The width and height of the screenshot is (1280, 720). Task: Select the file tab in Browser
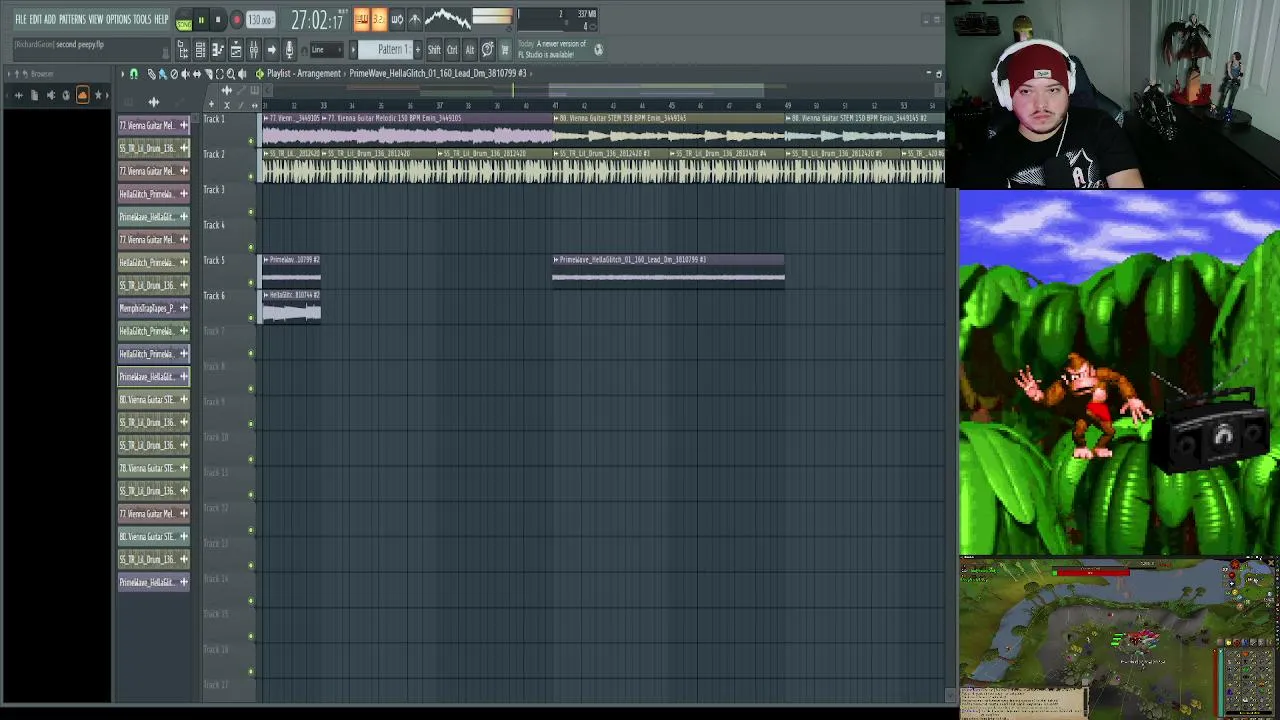[x=34, y=95]
